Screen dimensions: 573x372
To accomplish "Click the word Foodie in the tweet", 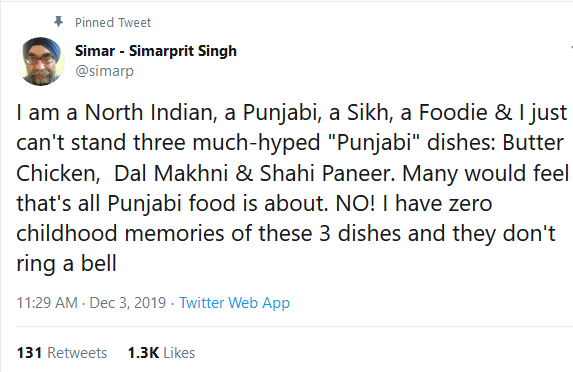I will 453,112.
